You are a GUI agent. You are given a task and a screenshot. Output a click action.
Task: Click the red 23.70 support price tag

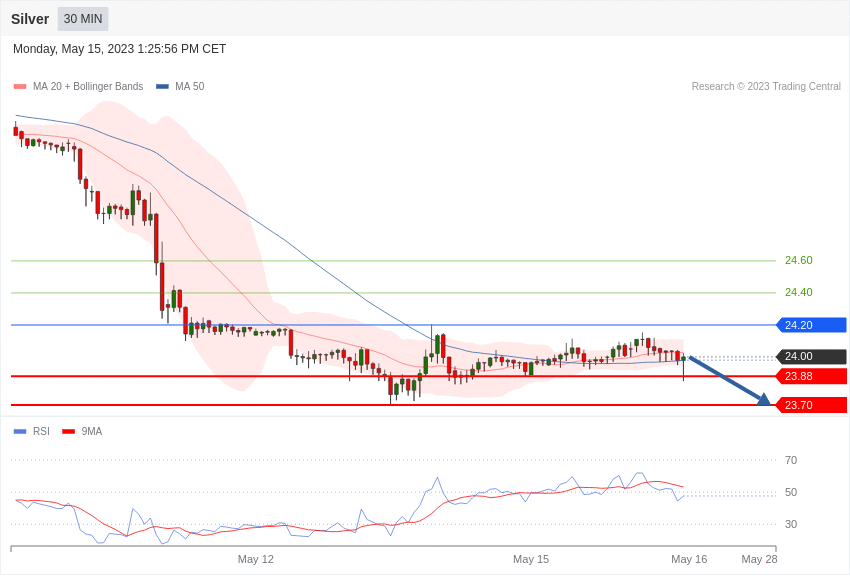812,405
